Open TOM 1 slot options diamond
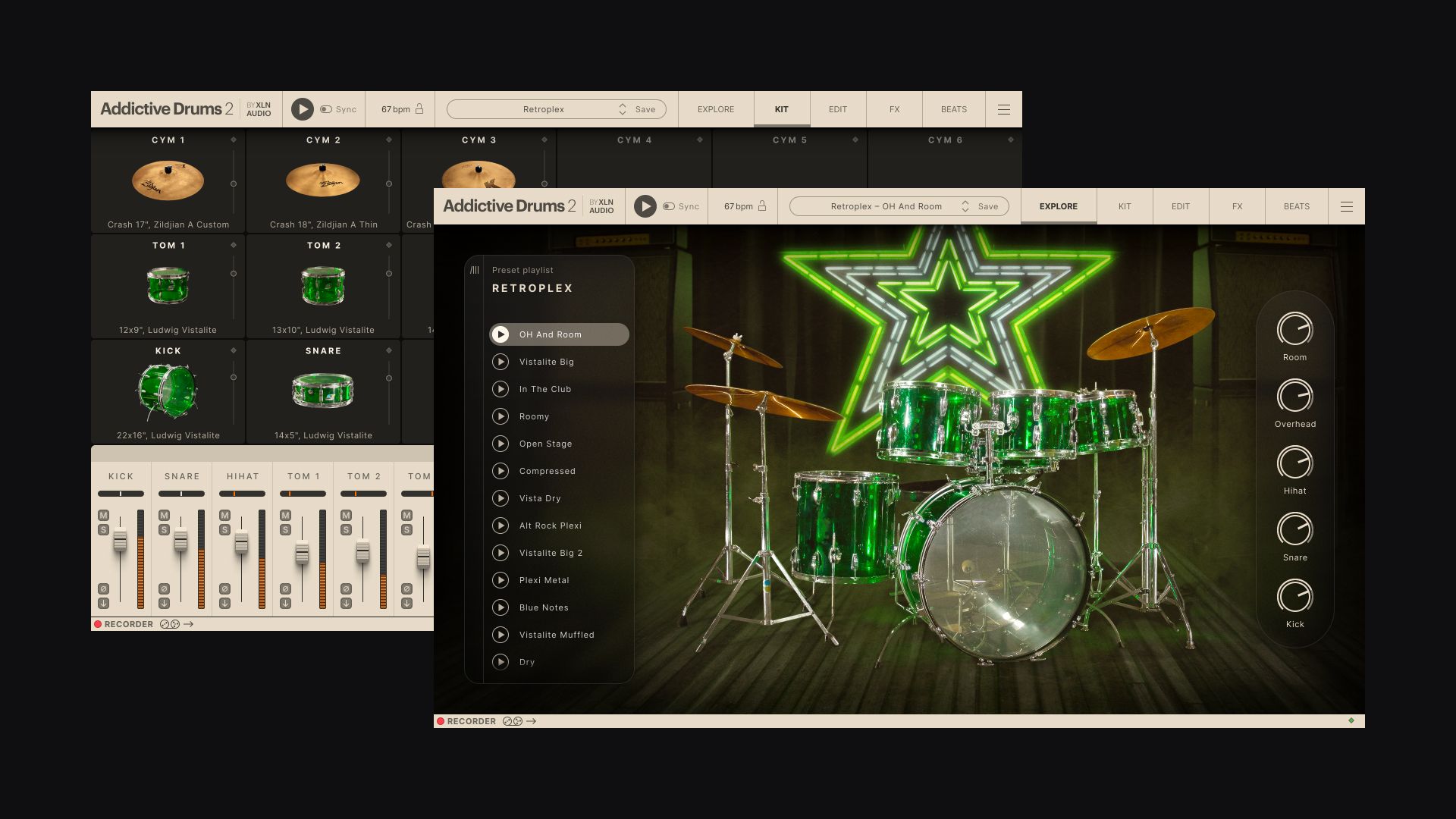The image size is (1456, 819). (x=234, y=245)
